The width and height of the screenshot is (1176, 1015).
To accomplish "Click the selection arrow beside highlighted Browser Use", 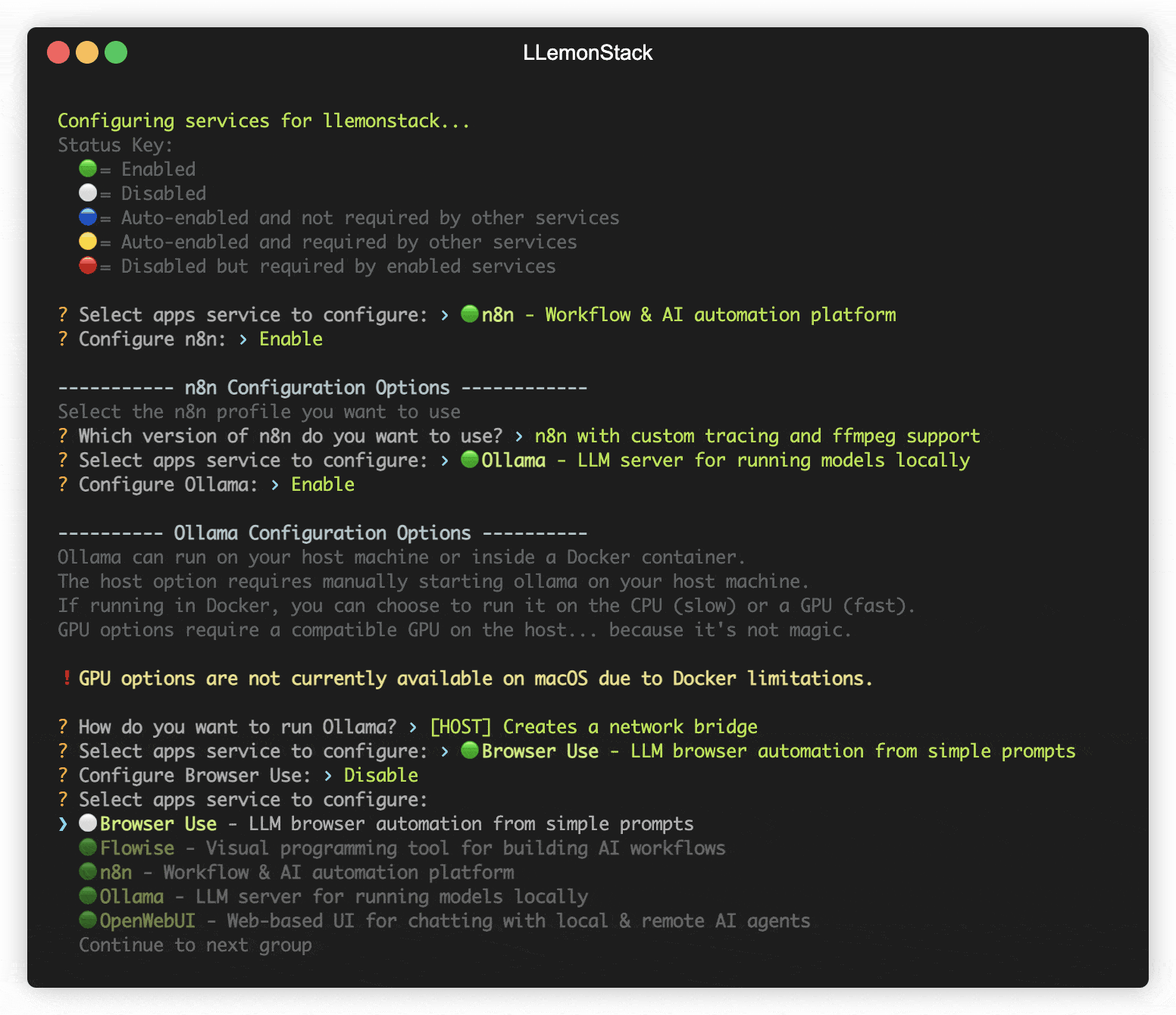I will pos(63,823).
